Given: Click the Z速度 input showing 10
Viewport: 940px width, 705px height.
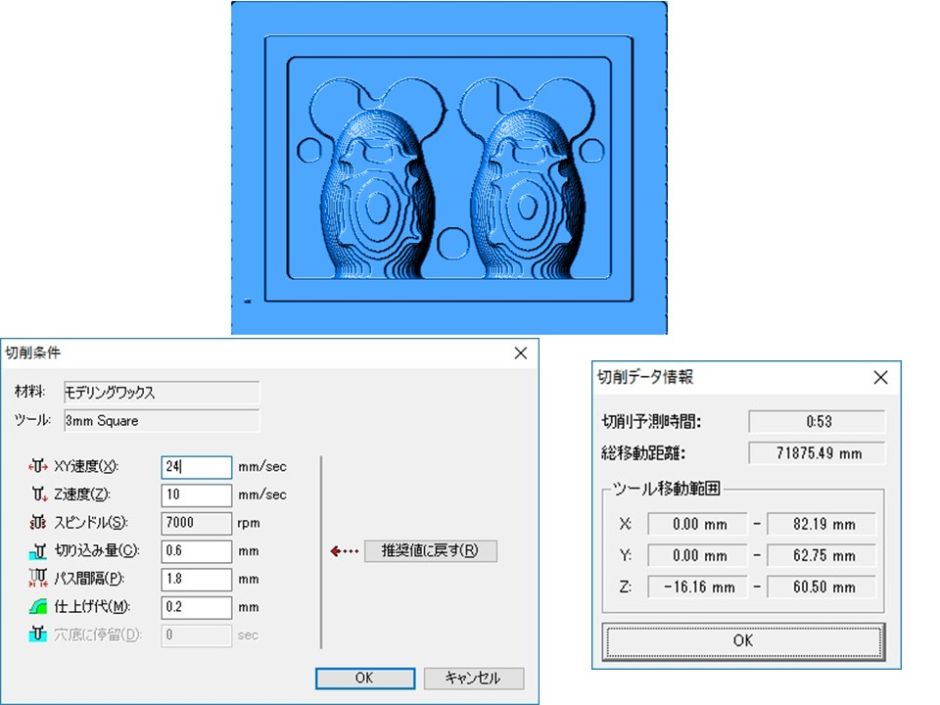Looking at the screenshot, I should coord(196,495).
